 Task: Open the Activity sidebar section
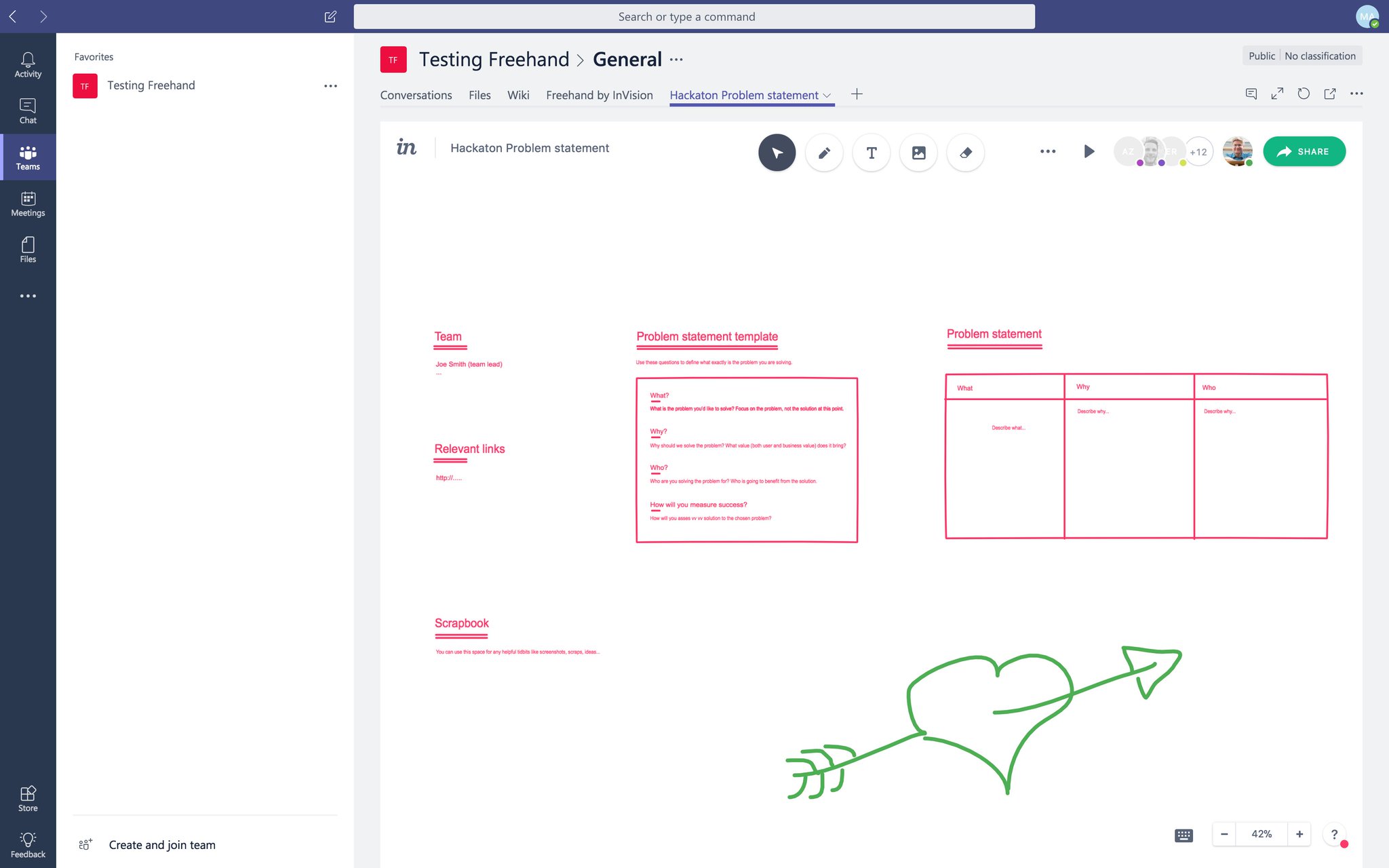click(x=28, y=65)
